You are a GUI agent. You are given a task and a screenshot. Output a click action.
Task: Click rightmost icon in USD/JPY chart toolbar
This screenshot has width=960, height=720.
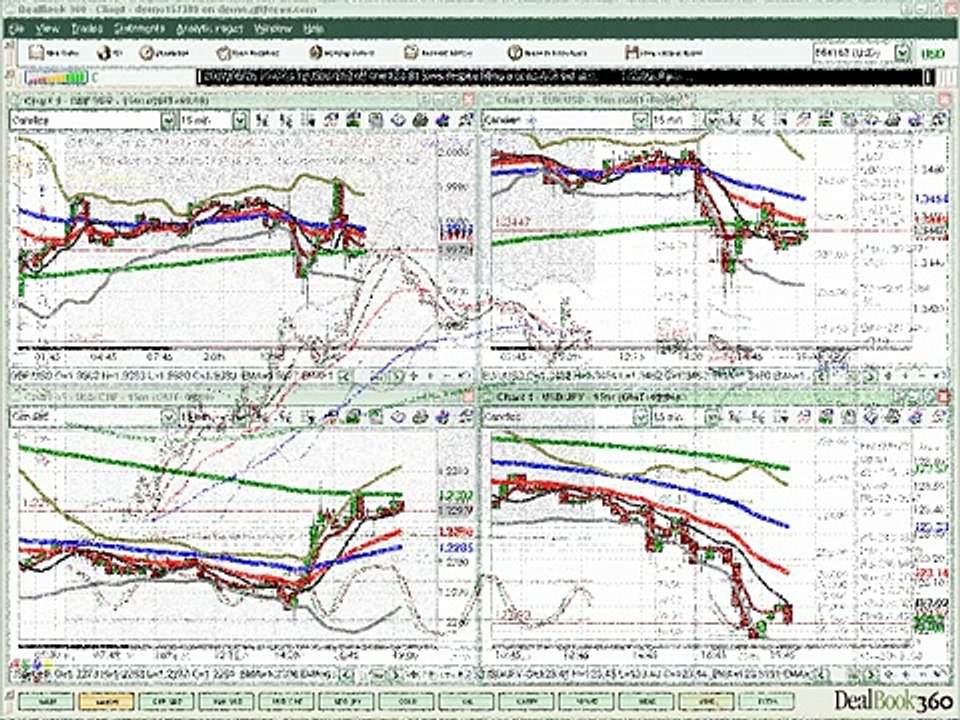pyautogui.click(x=938, y=418)
